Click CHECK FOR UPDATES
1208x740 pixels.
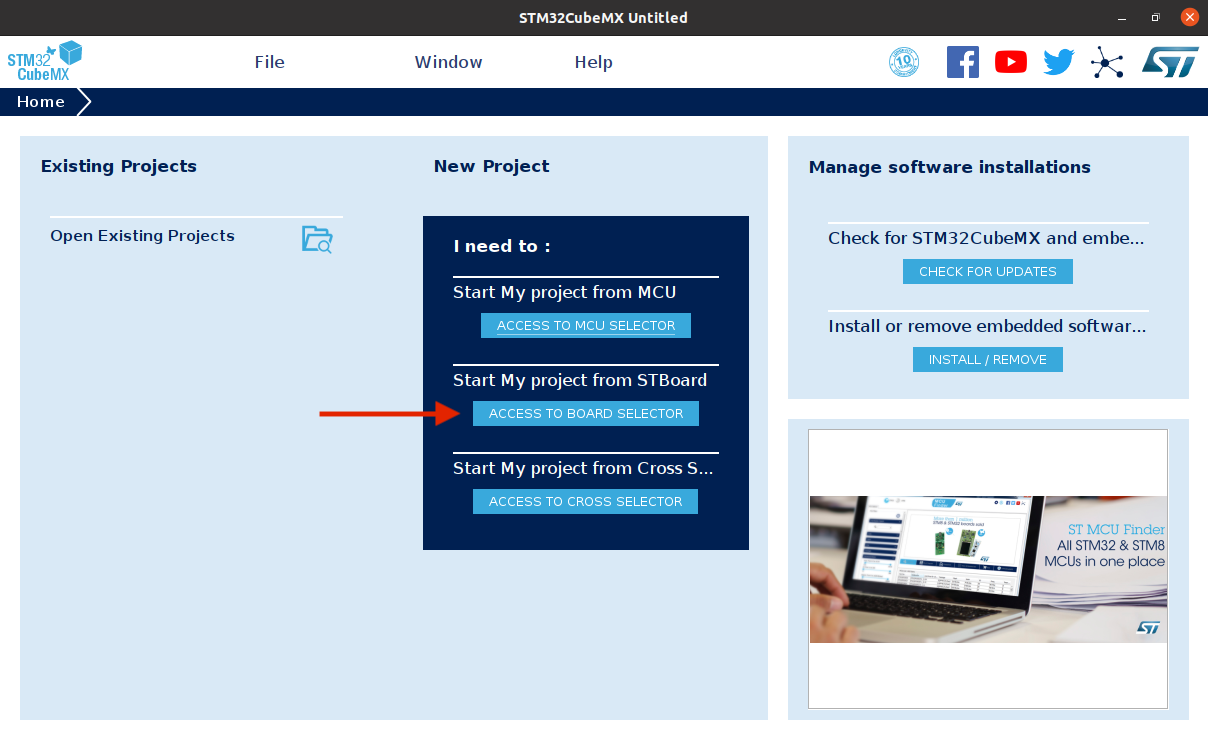click(987, 271)
